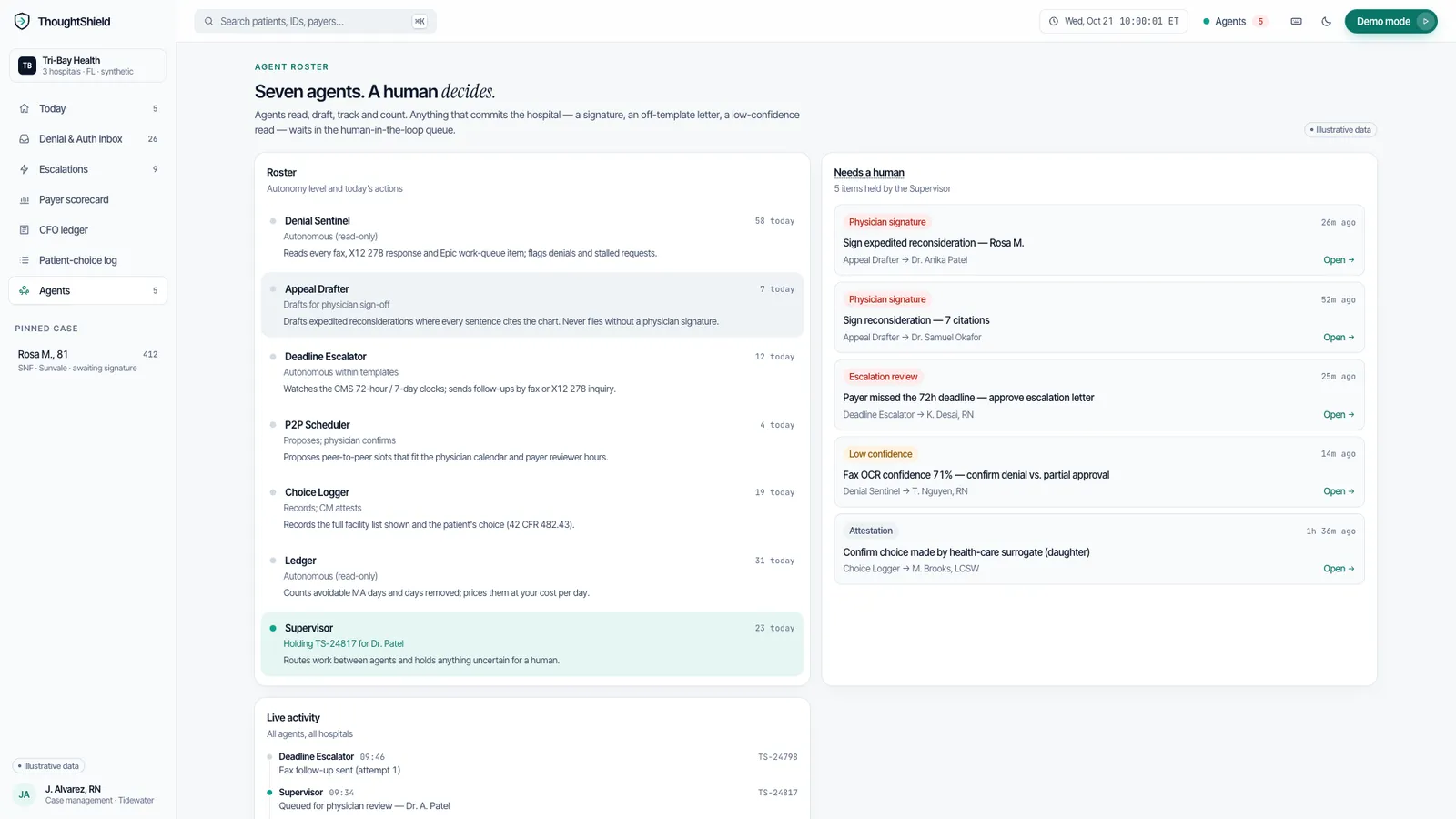Screen dimensions: 1456x819
Task: Click the Patient-choice log list icon
Action: click(x=25, y=260)
